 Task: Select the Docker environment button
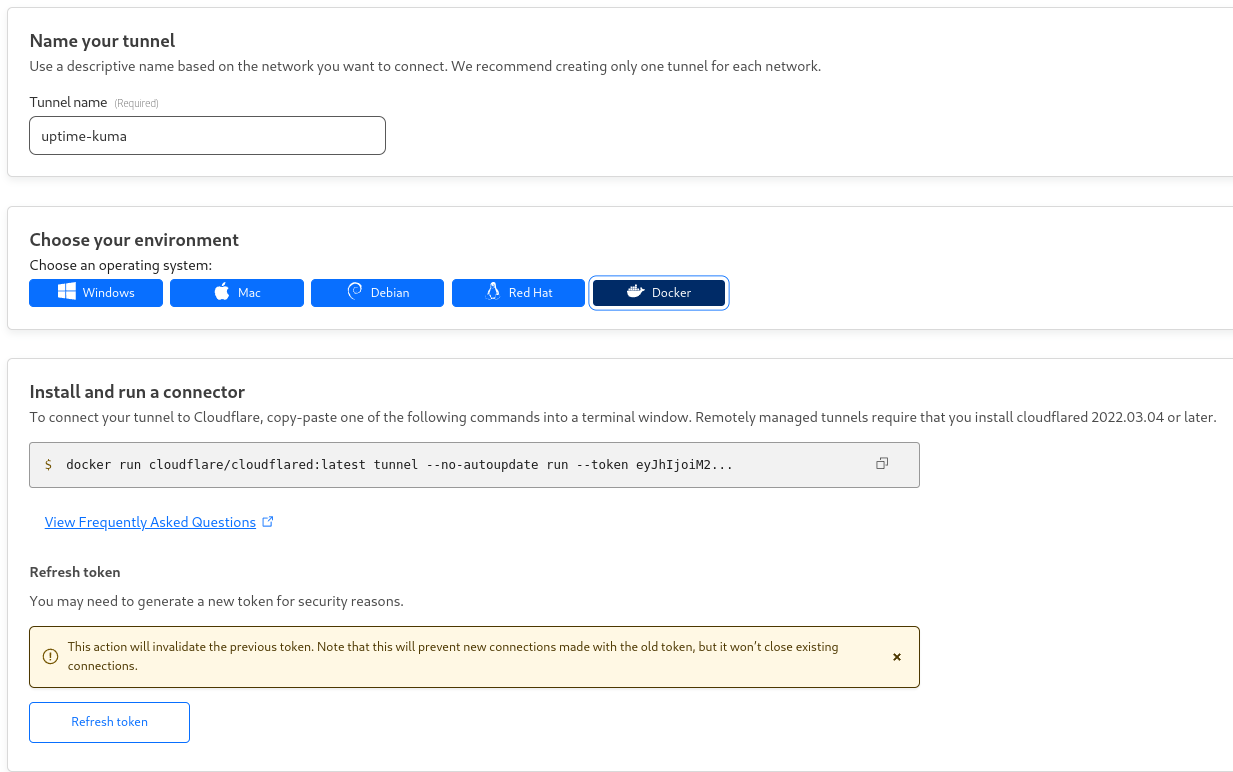pyautogui.click(x=659, y=293)
